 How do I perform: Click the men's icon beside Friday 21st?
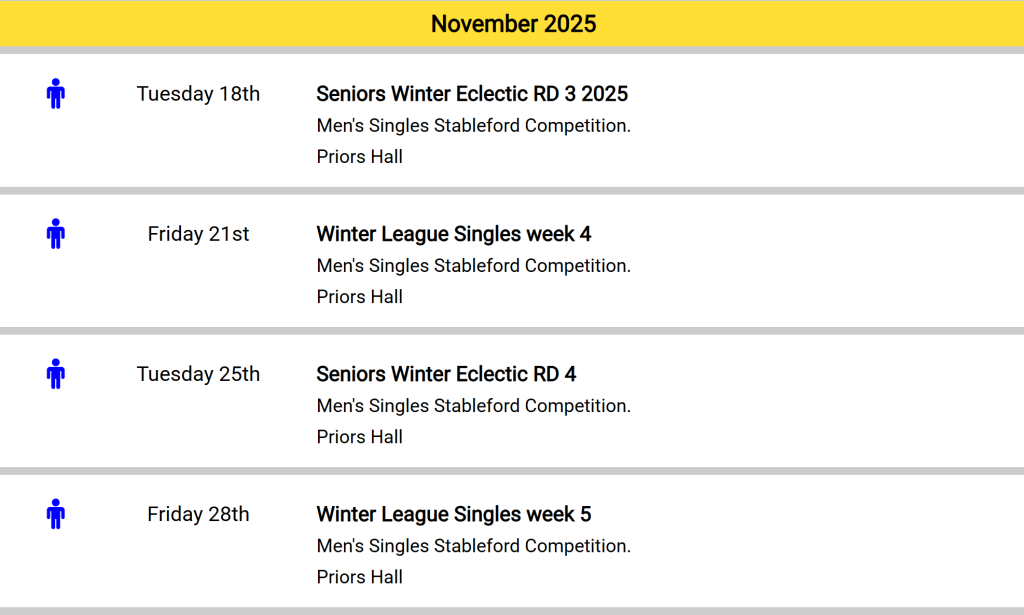(x=56, y=234)
